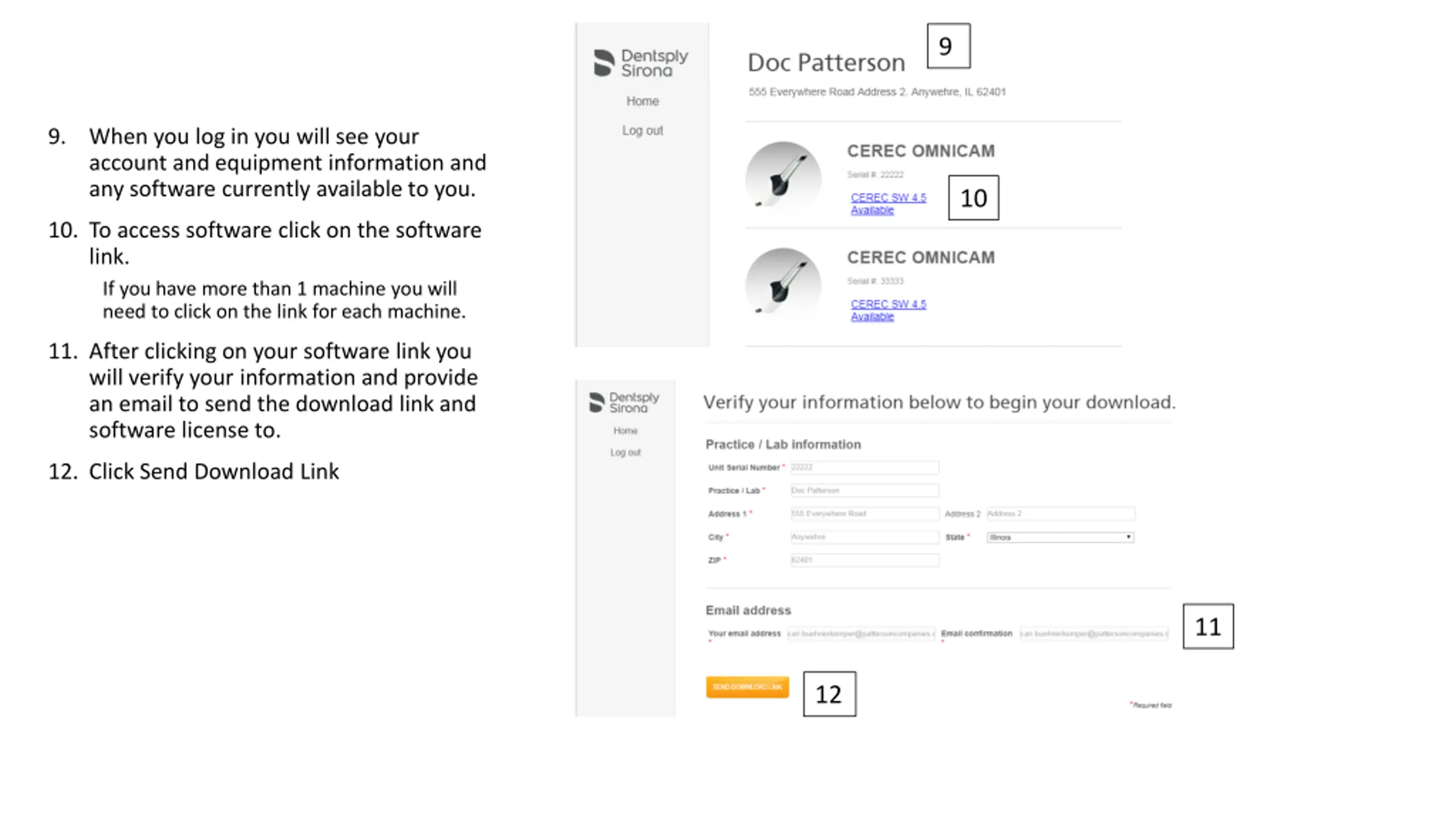
Task: Click the Address 2 input field
Action: (1061, 514)
